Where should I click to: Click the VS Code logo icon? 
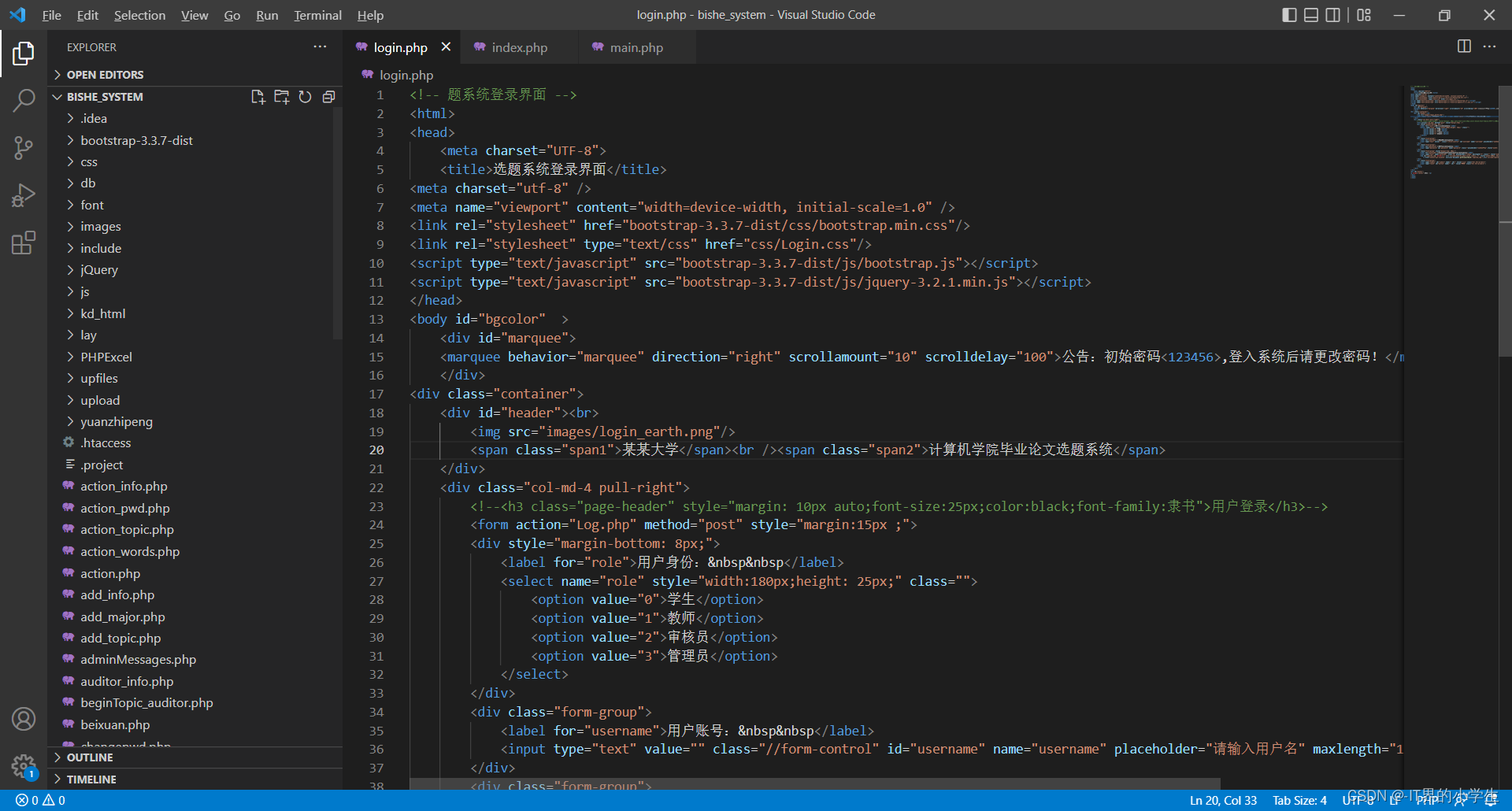(17, 15)
